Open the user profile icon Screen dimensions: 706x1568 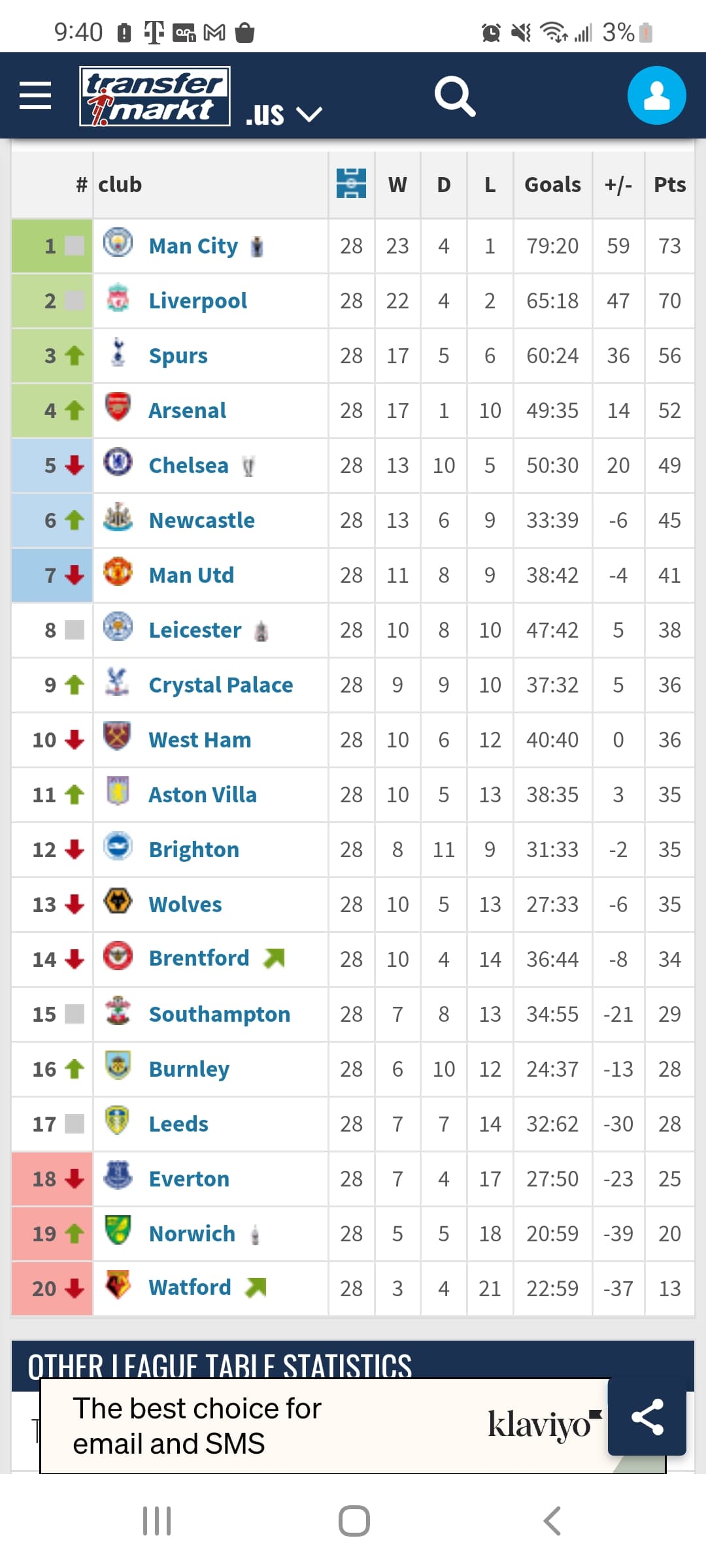click(x=656, y=95)
